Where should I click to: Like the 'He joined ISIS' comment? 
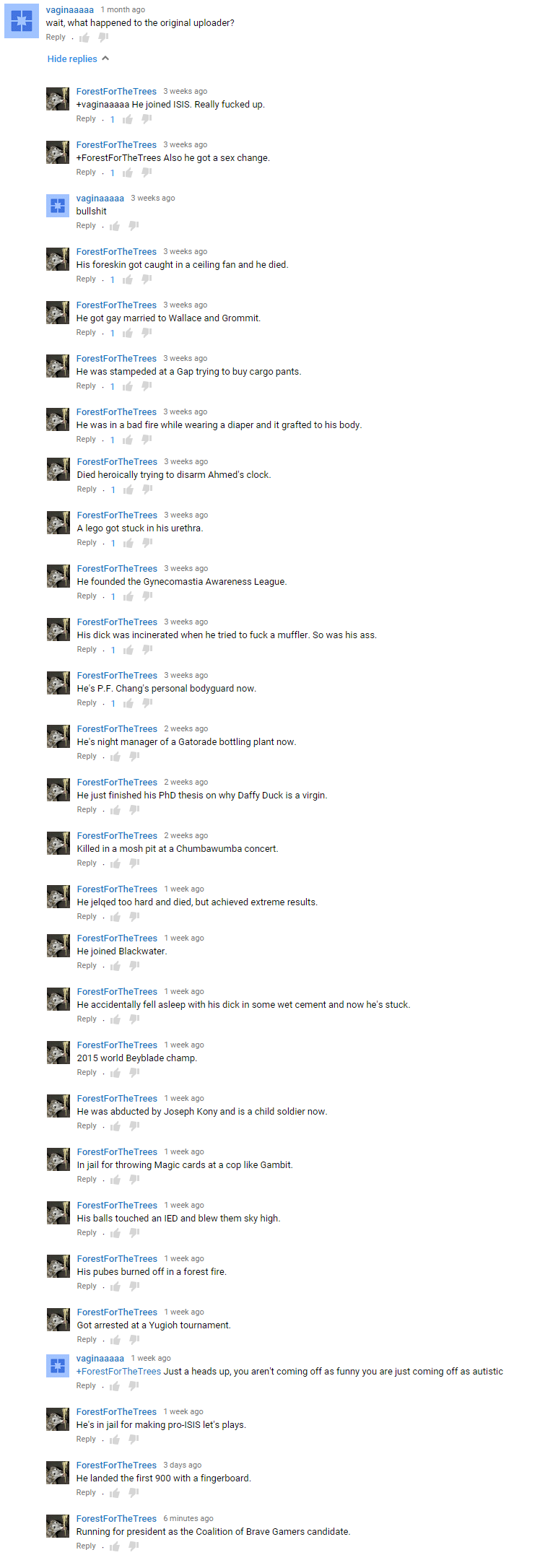coord(128,119)
